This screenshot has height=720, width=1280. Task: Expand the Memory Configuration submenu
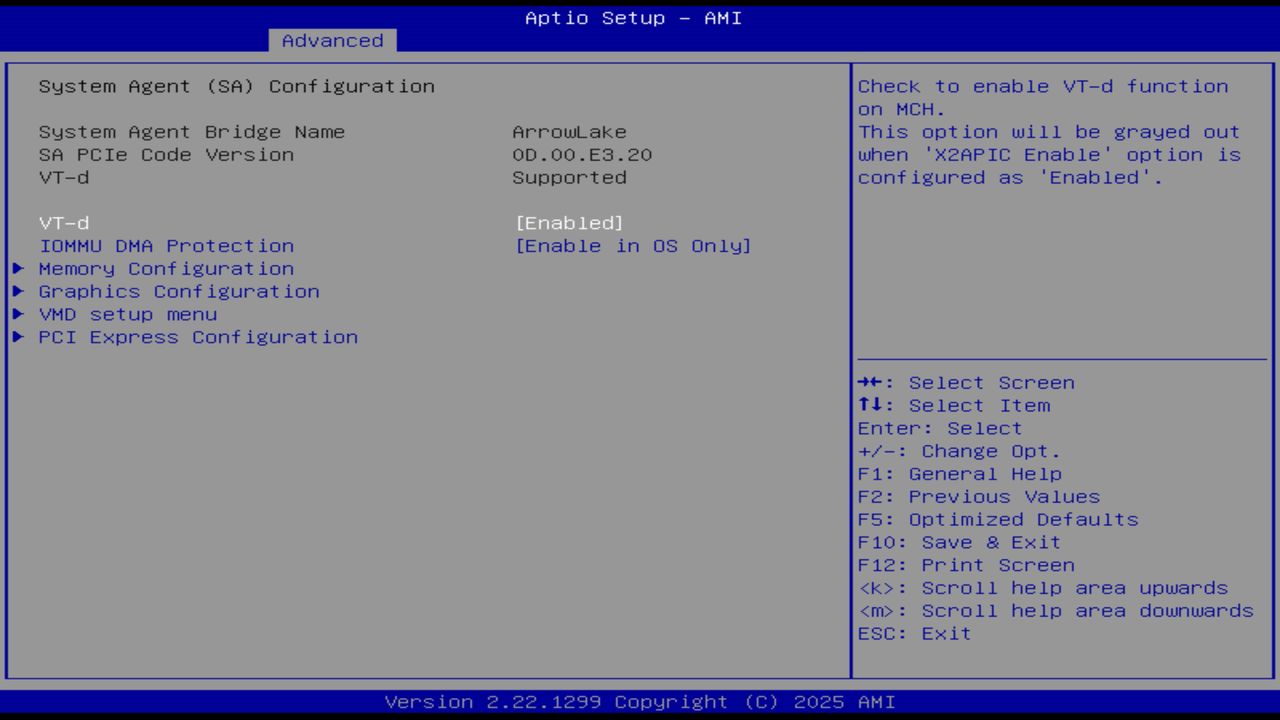165,268
